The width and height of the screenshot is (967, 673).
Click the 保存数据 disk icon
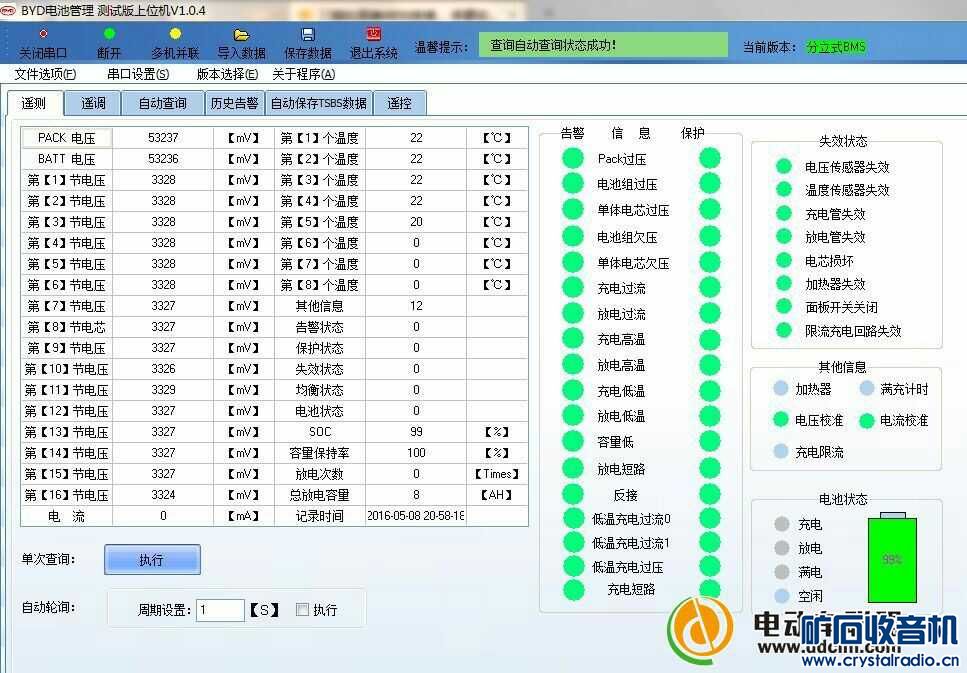tap(308, 35)
